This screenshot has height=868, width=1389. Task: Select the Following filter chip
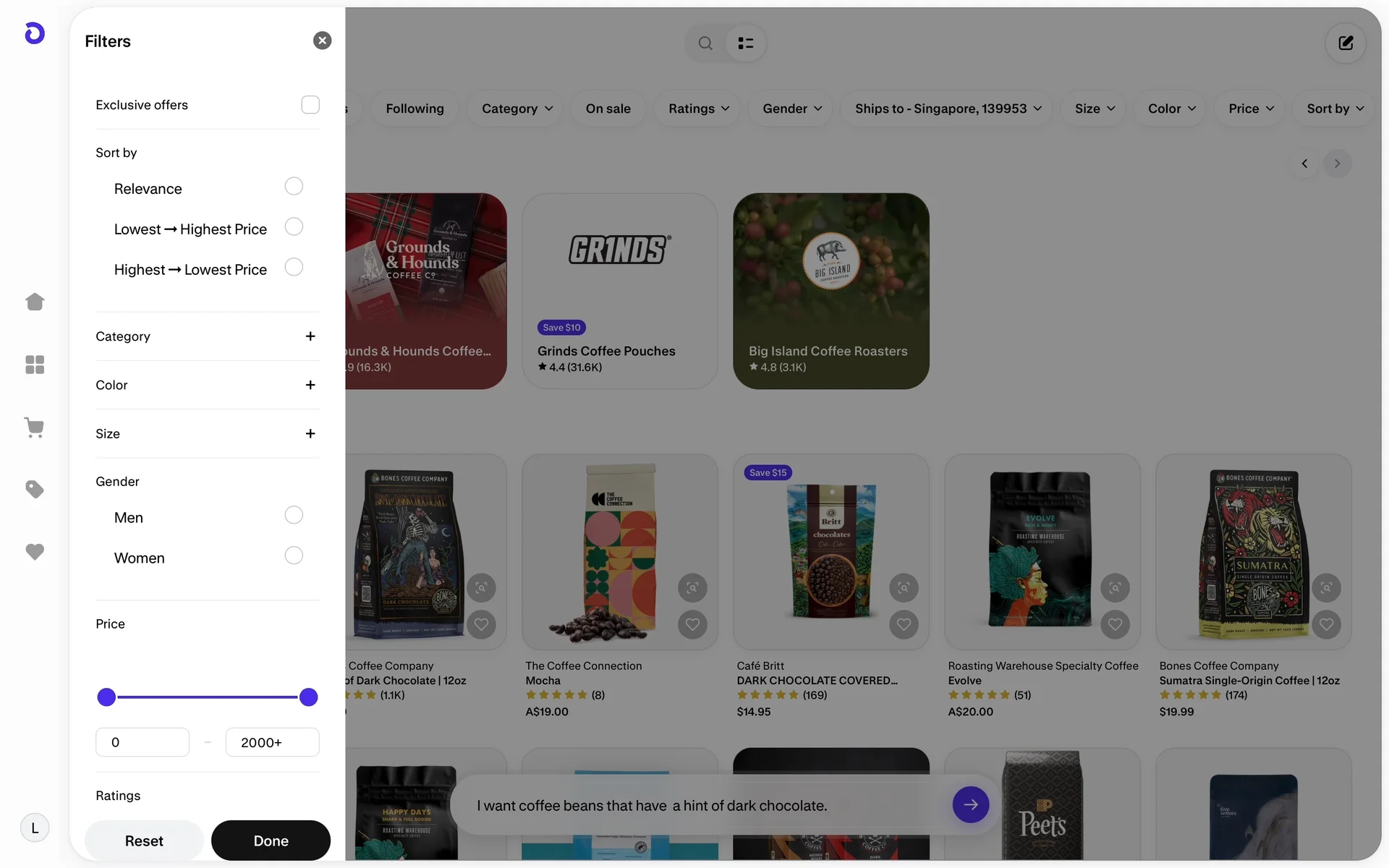pos(415,109)
